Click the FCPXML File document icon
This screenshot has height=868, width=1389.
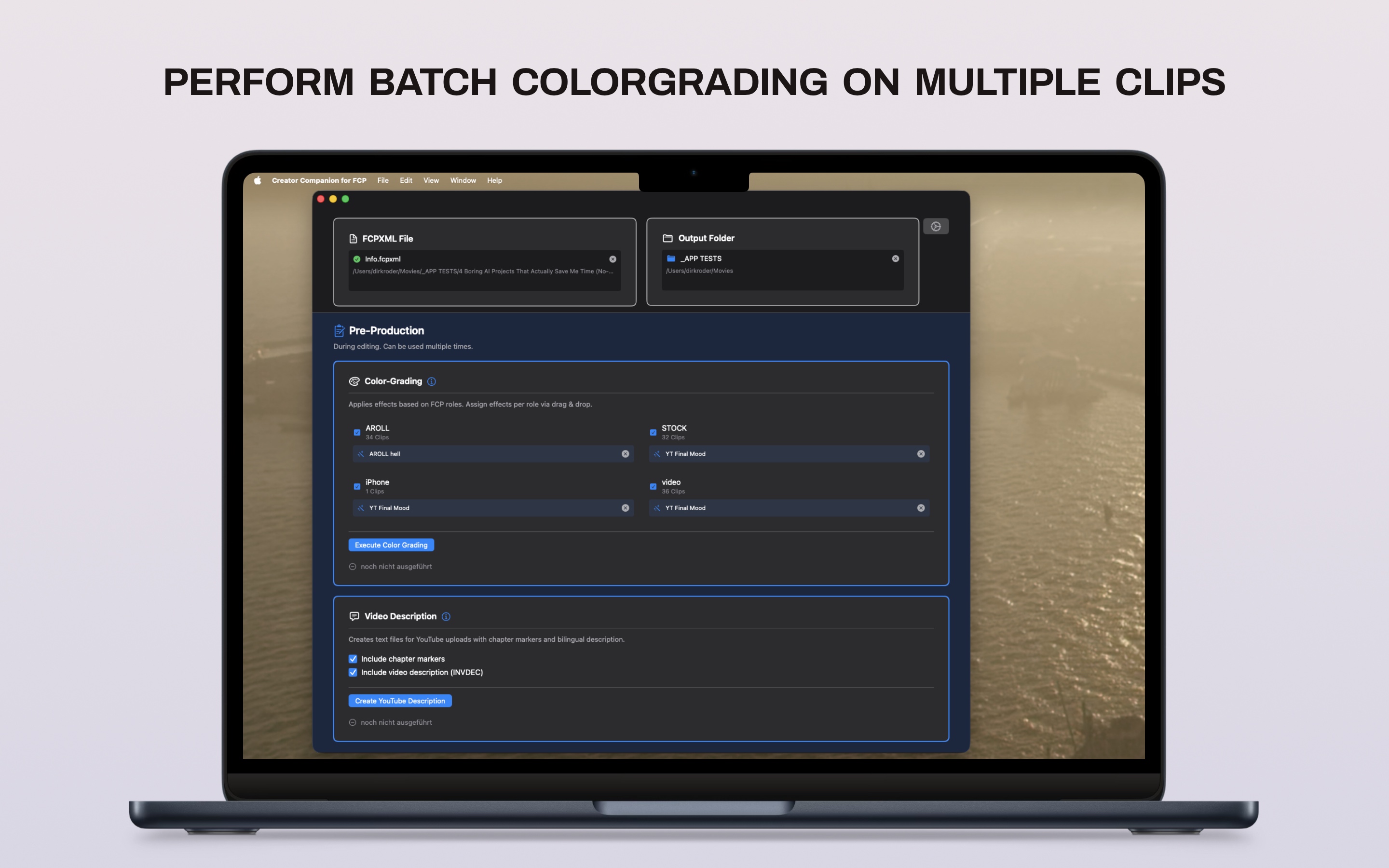pos(353,238)
